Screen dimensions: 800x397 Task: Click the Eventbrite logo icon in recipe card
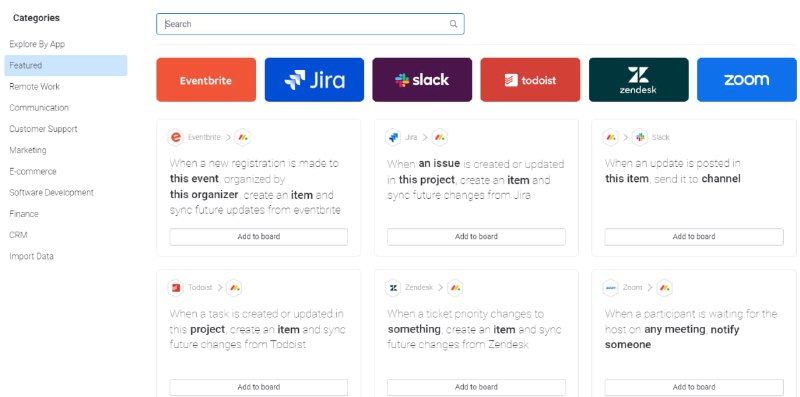point(176,137)
